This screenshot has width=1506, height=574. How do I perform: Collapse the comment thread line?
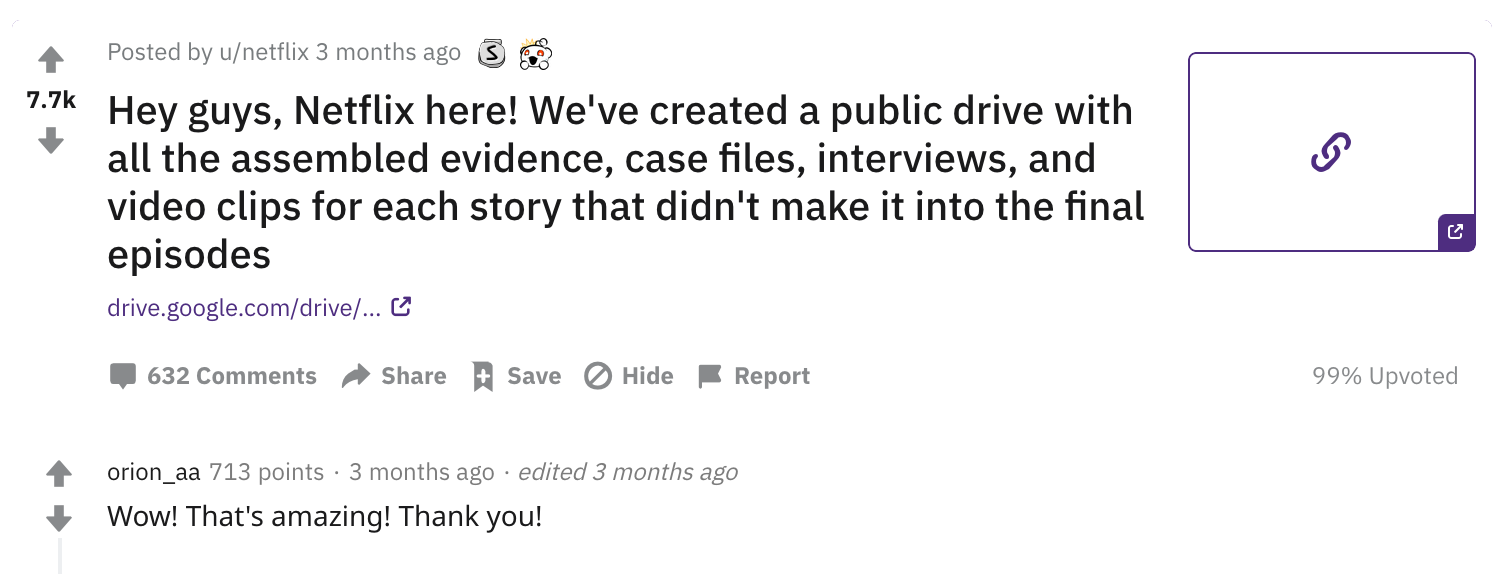click(59, 556)
